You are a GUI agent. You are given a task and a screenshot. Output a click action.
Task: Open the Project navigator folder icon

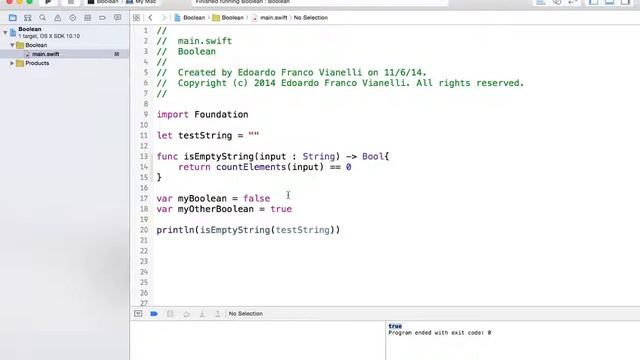(13, 18)
